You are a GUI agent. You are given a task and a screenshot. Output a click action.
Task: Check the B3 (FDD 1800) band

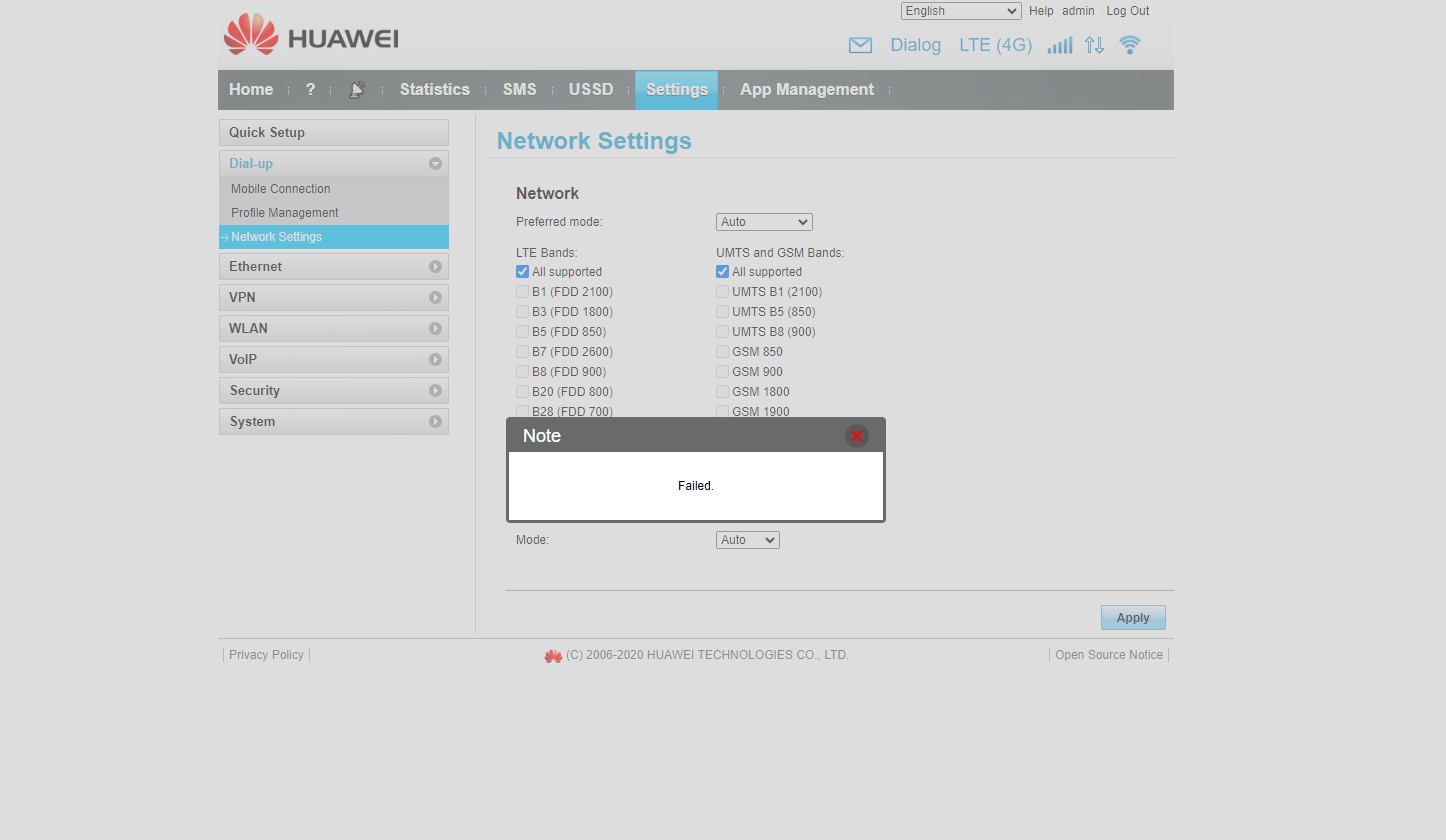click(522, 312)
